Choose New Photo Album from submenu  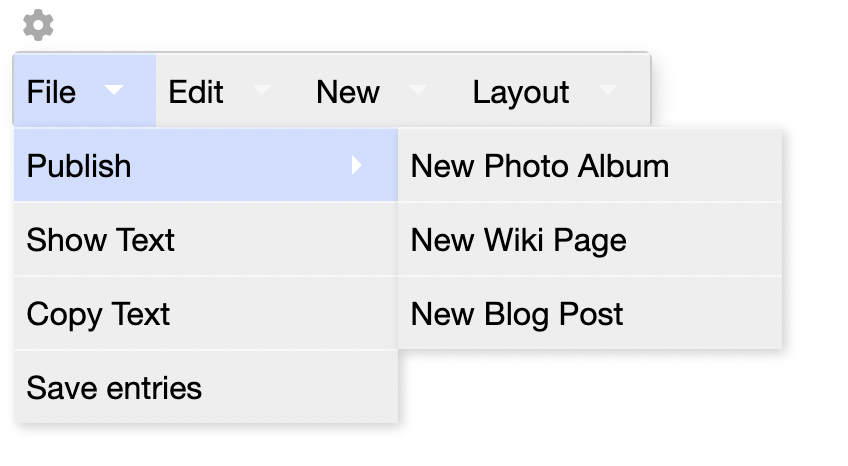pos(540,166)
